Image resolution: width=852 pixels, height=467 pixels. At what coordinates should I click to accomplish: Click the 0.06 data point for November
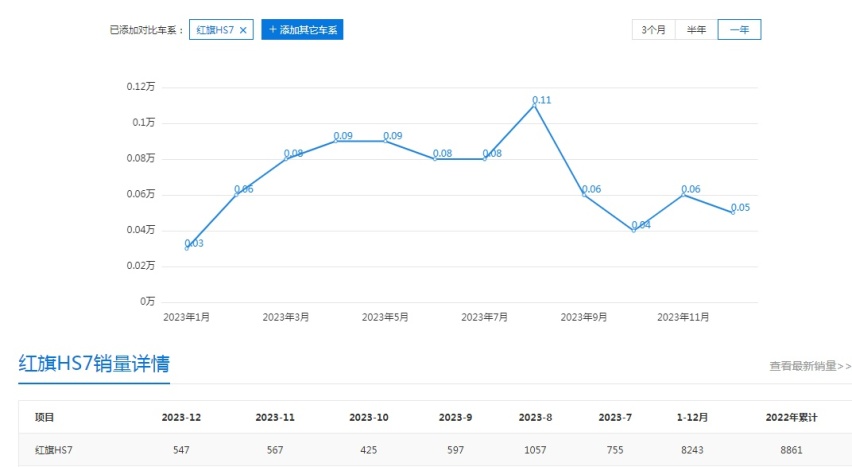pos(684,194)
